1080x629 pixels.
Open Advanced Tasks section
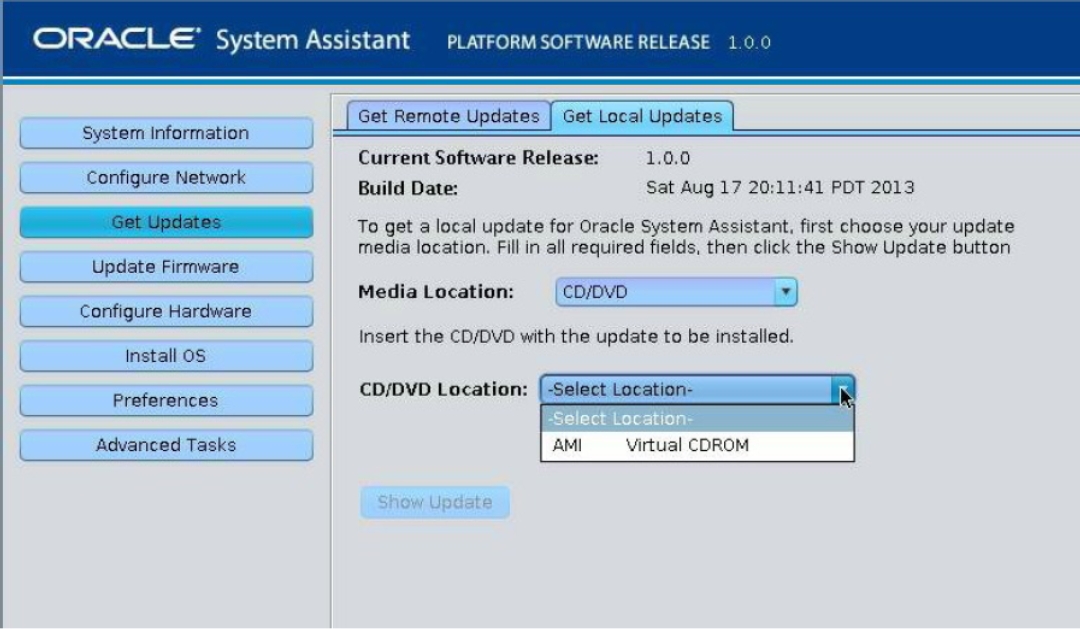(x=166, y=445)
